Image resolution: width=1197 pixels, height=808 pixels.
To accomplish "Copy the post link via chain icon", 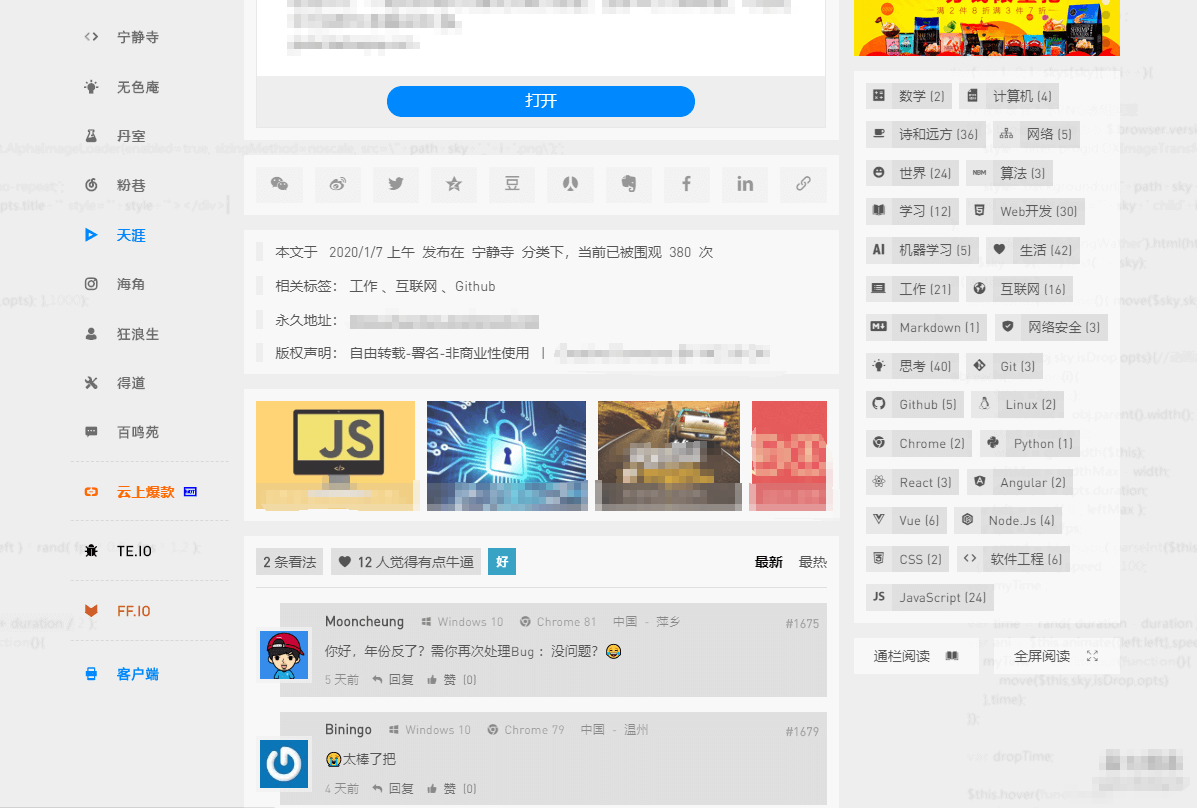I will tap(803, 184).
